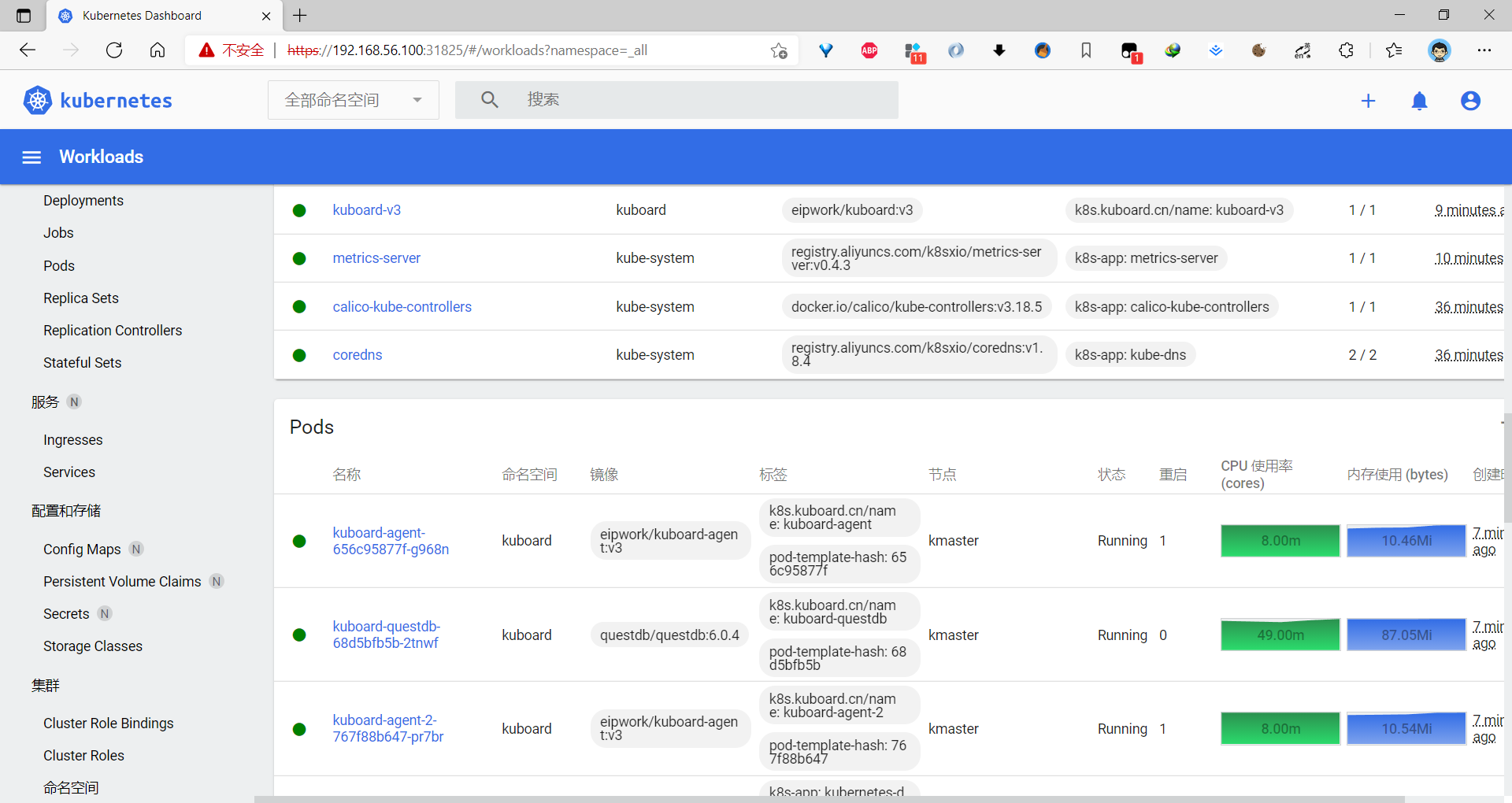Screen dimensions: 1512x803
Task: Open the favorites list icon
Action: click(x=1394, y=50)
